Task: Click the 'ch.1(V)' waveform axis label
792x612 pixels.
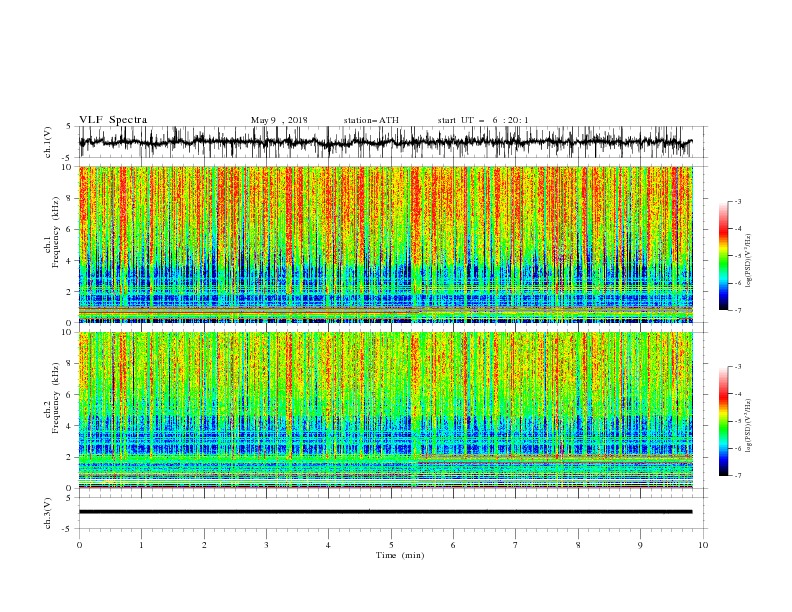Action: (x=48, y=142)
